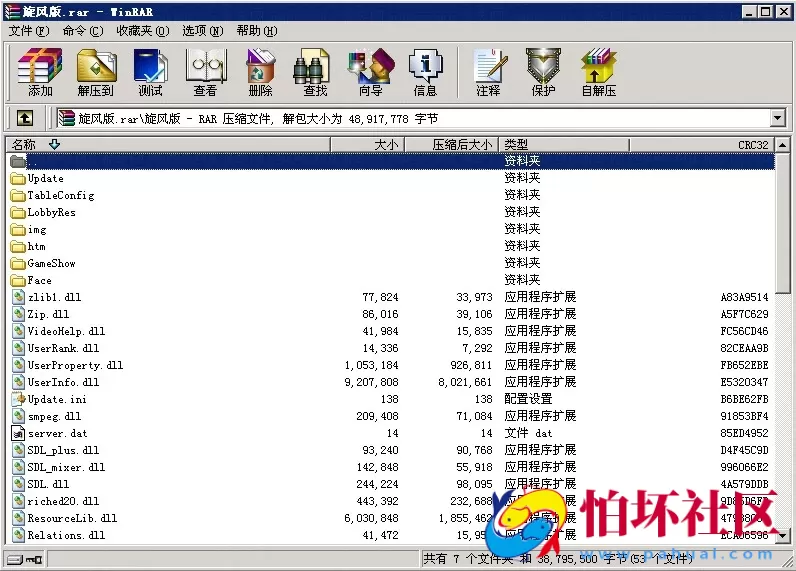Click the server.dat file icon
Screen dimensions: 796x571
[18, 433]
